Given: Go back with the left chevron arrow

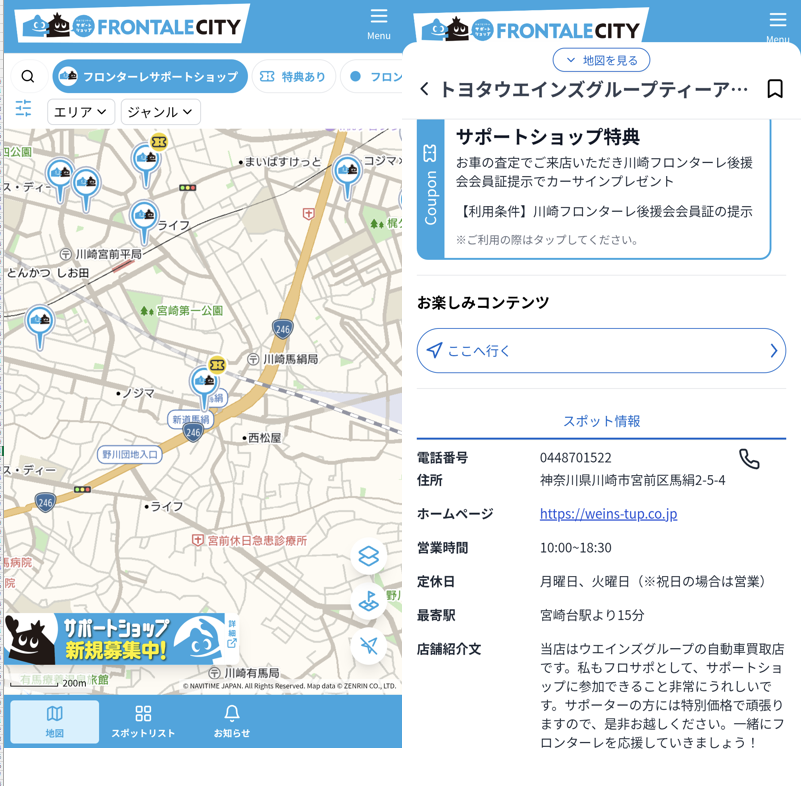Looking at the screenshot, I should (x=425, y=90).
